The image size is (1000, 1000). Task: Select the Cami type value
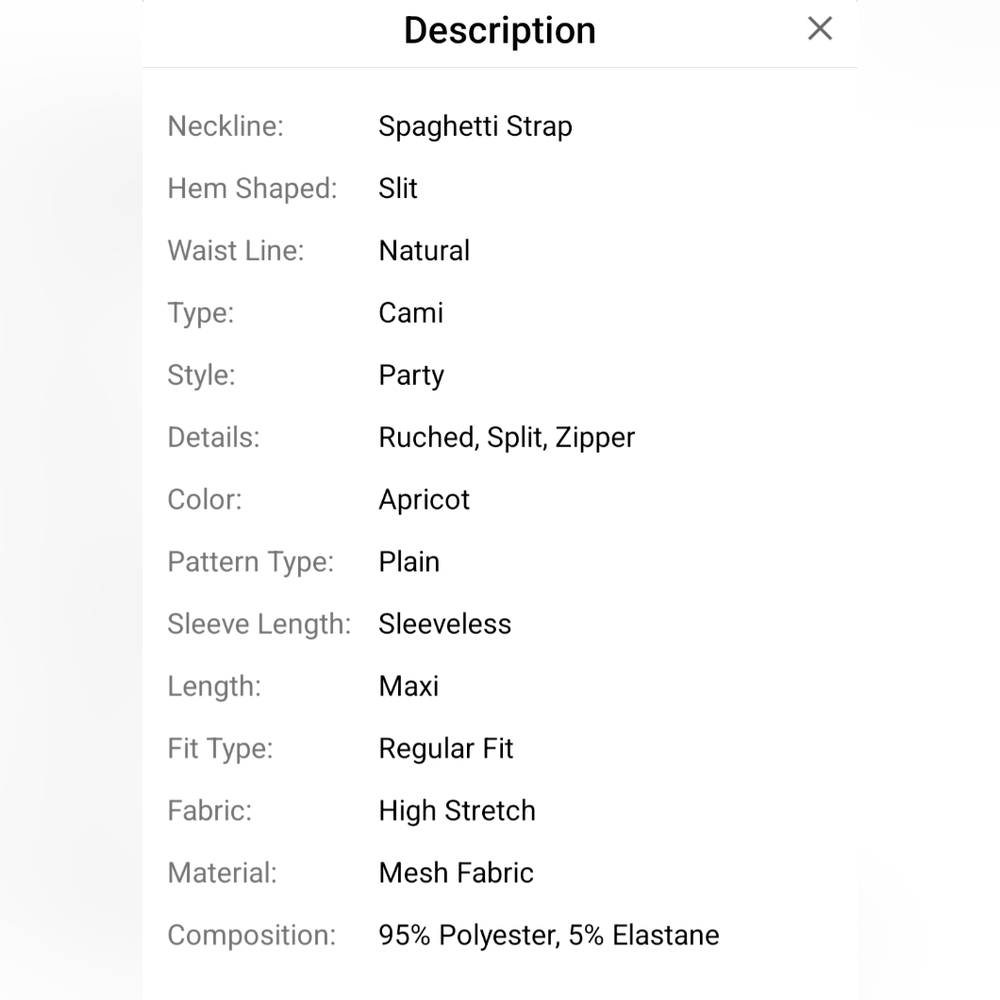pos(410,313)
